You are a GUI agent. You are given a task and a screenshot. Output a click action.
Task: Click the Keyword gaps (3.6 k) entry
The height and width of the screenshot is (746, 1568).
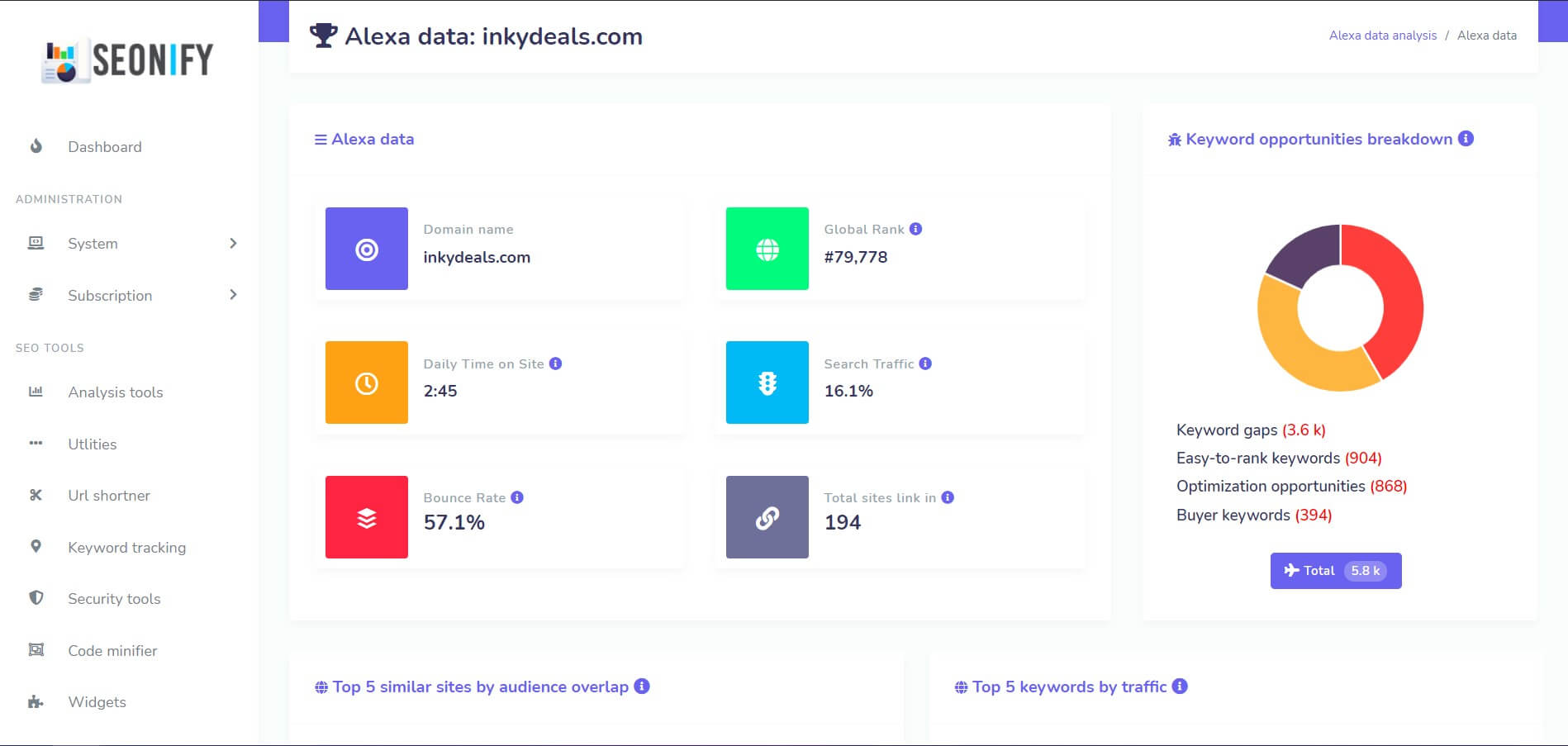pos(1251,430)
